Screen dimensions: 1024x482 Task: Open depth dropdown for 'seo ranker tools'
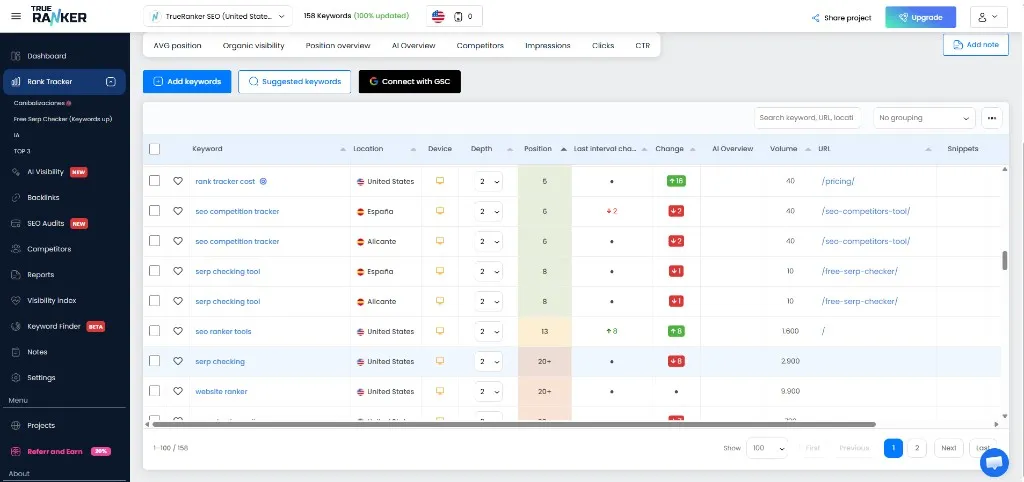coord(488,332)
